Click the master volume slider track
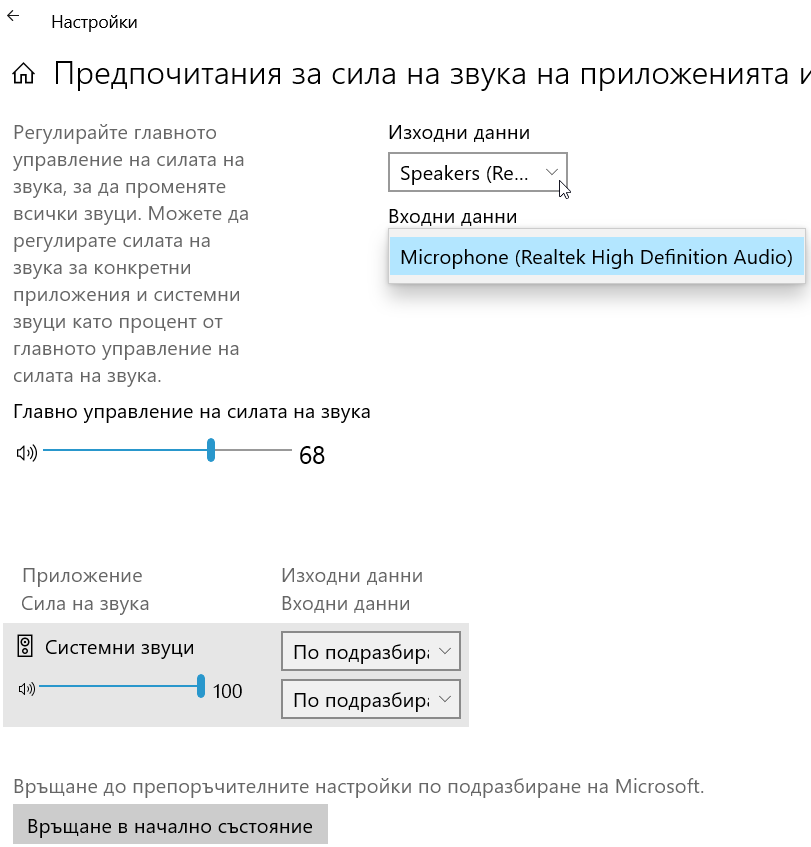This screenshot has height=847, width=811. click(x=150, y=451)
